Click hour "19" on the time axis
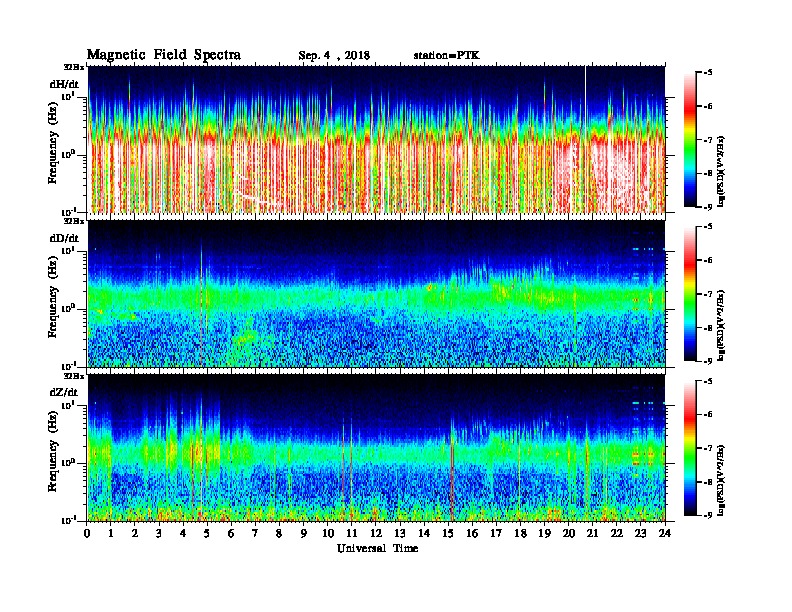Screen dimensions: 792x612 coord(544,533)
